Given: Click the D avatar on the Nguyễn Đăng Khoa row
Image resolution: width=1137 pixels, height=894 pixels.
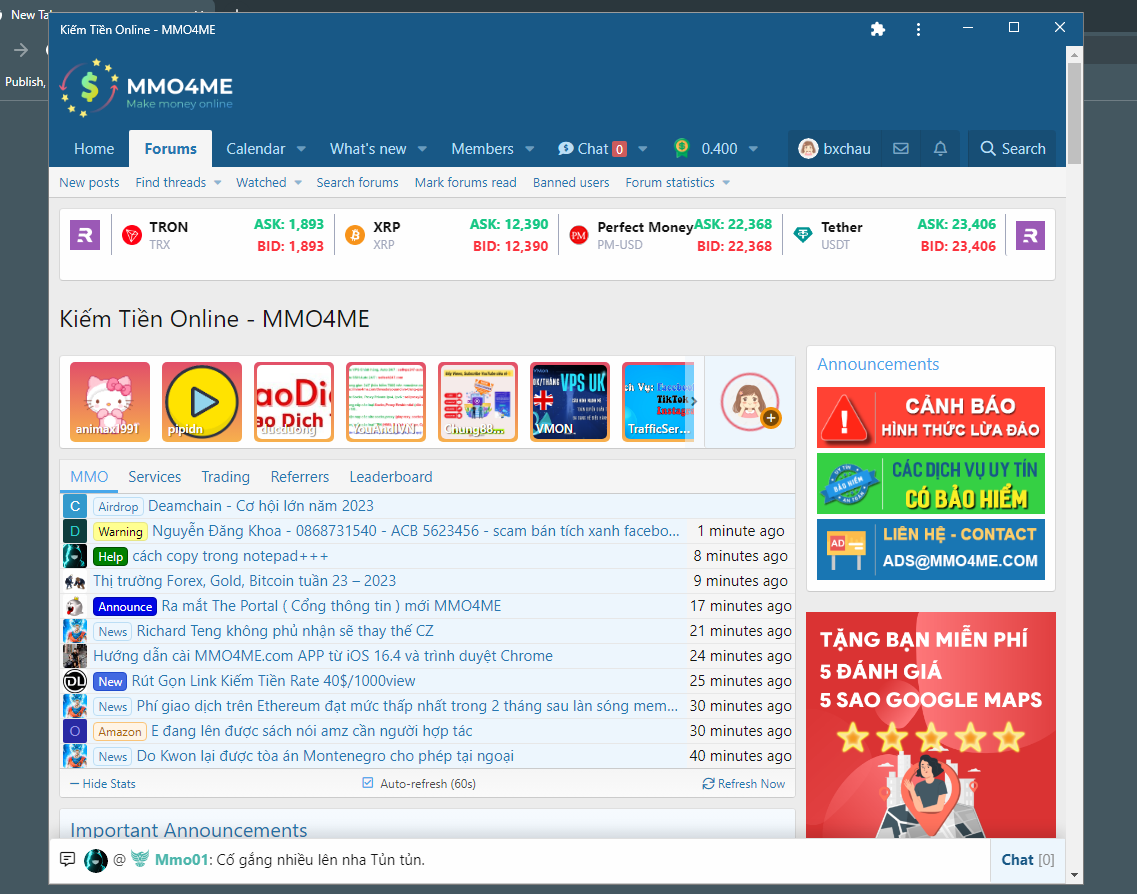Looking at the screenshot, I should (75, 531).
